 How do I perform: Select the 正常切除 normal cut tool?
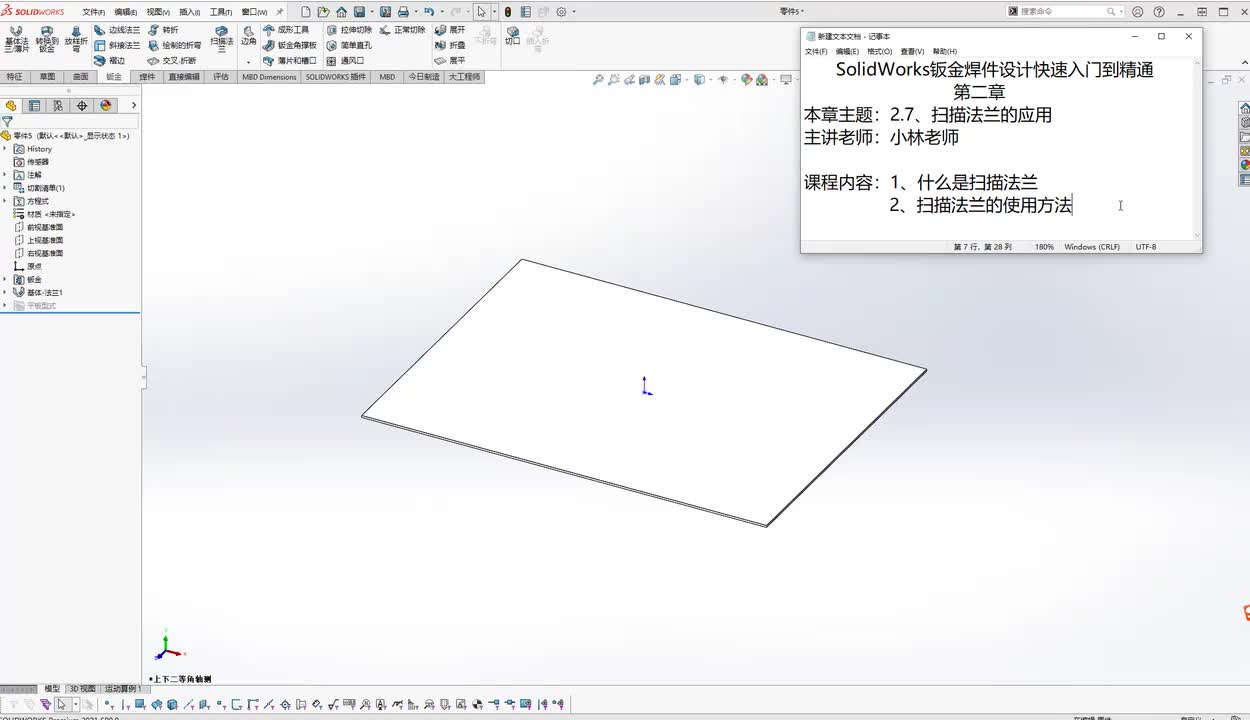click(x=402, y=30)
